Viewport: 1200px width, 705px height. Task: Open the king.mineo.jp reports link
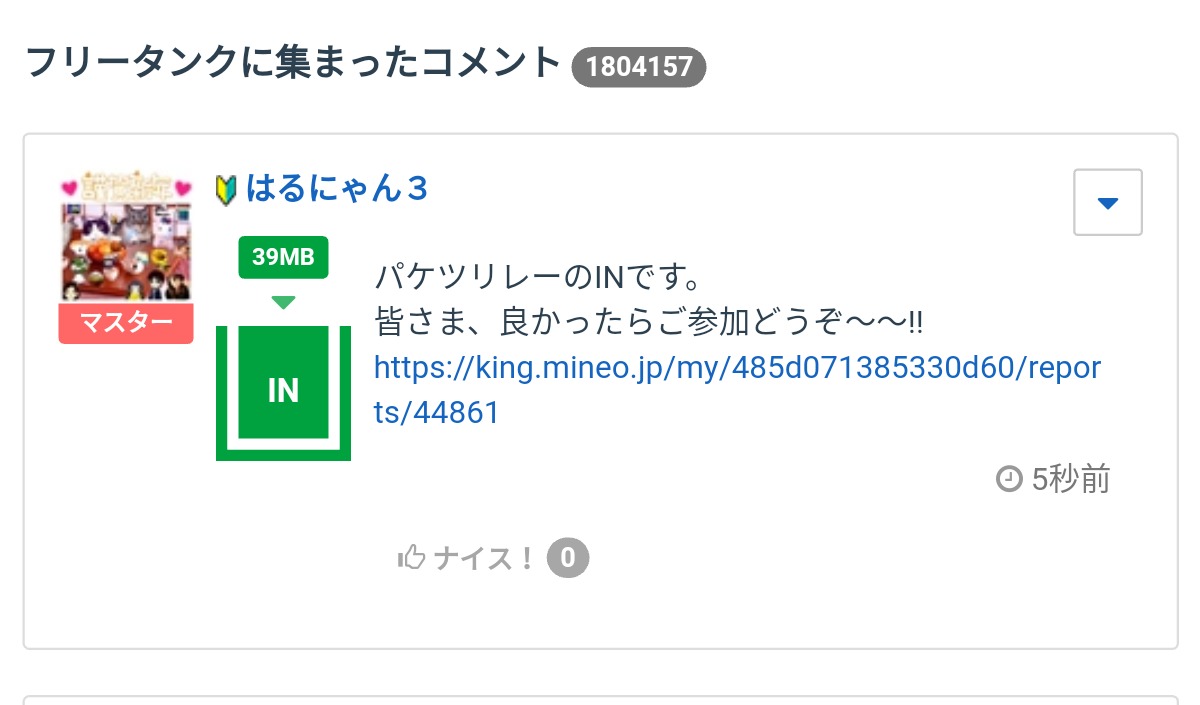pos(736,368)
